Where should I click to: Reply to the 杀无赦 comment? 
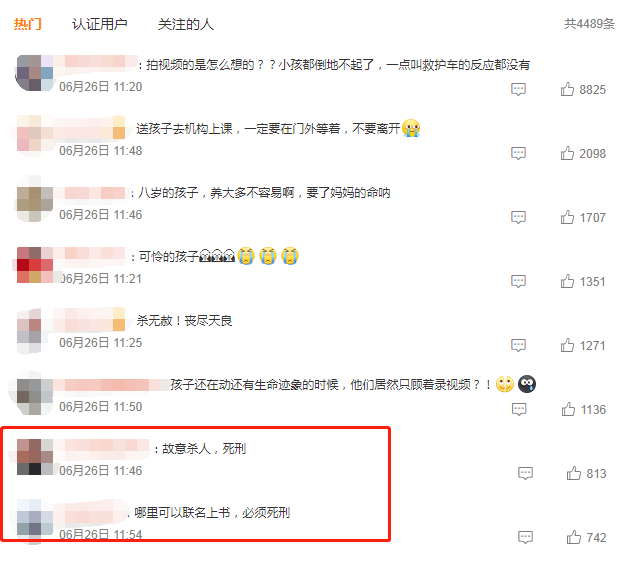tap(518, 345)
